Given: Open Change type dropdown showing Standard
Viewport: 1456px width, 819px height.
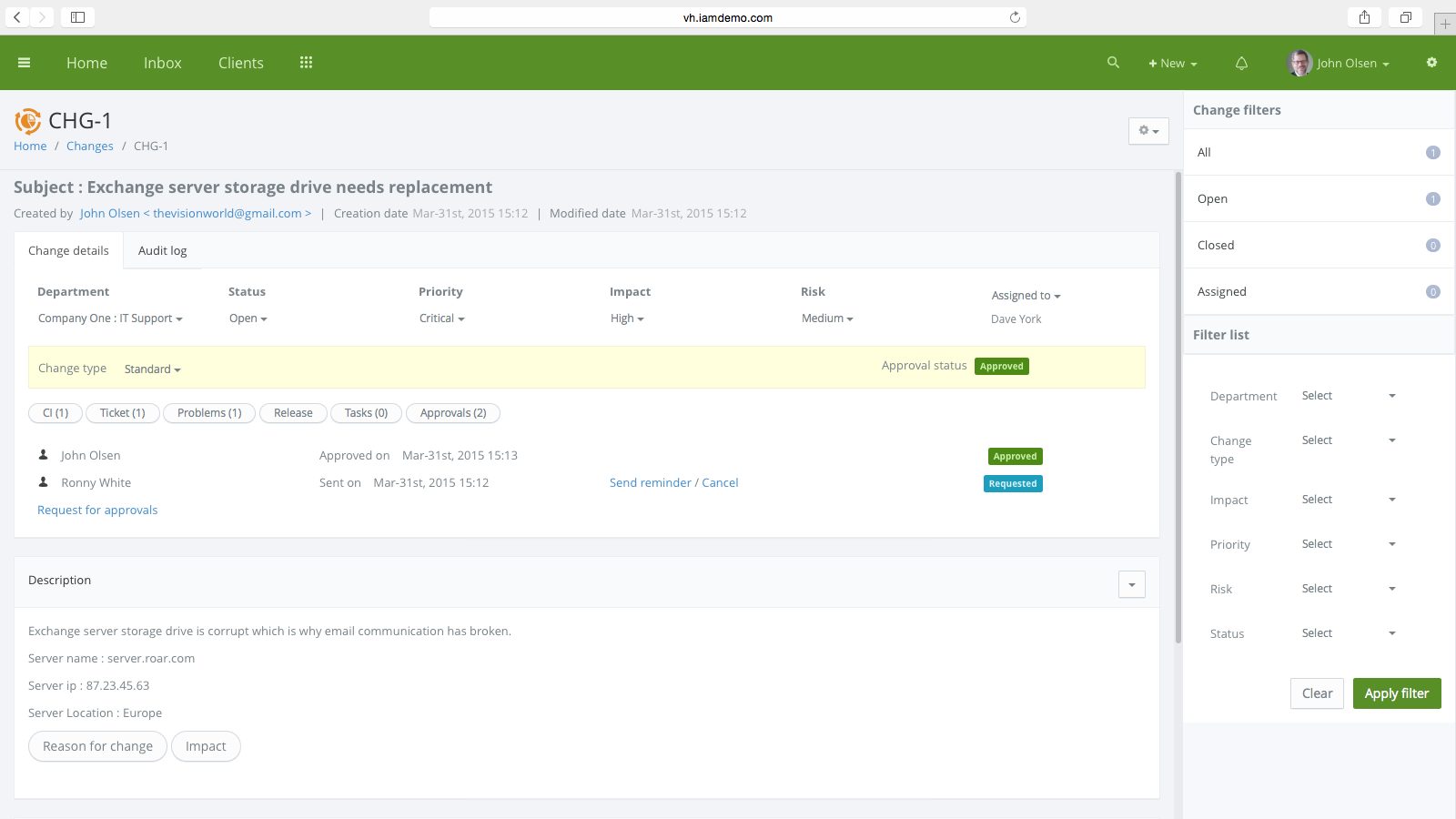Looking at the screenshot, I should 152,369.
